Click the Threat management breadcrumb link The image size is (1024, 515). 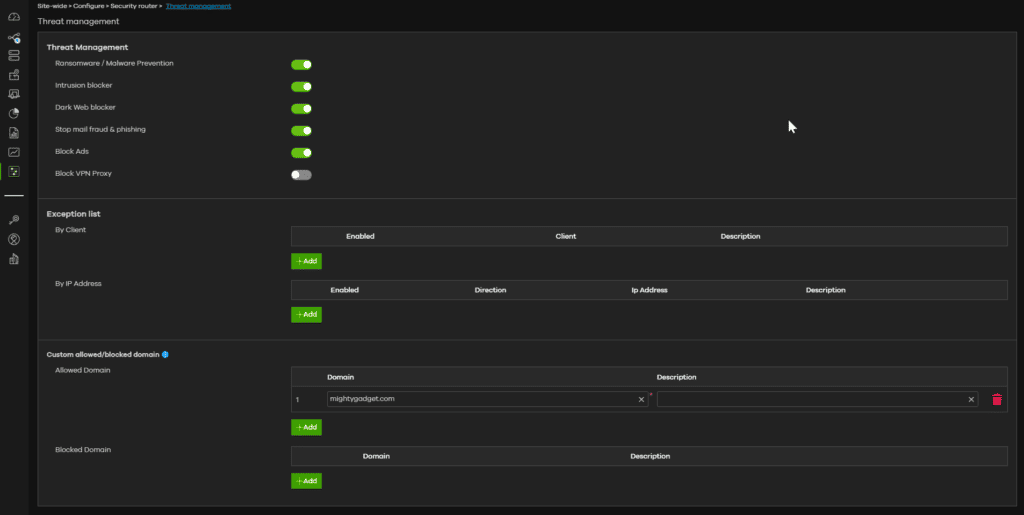[198, 6]
